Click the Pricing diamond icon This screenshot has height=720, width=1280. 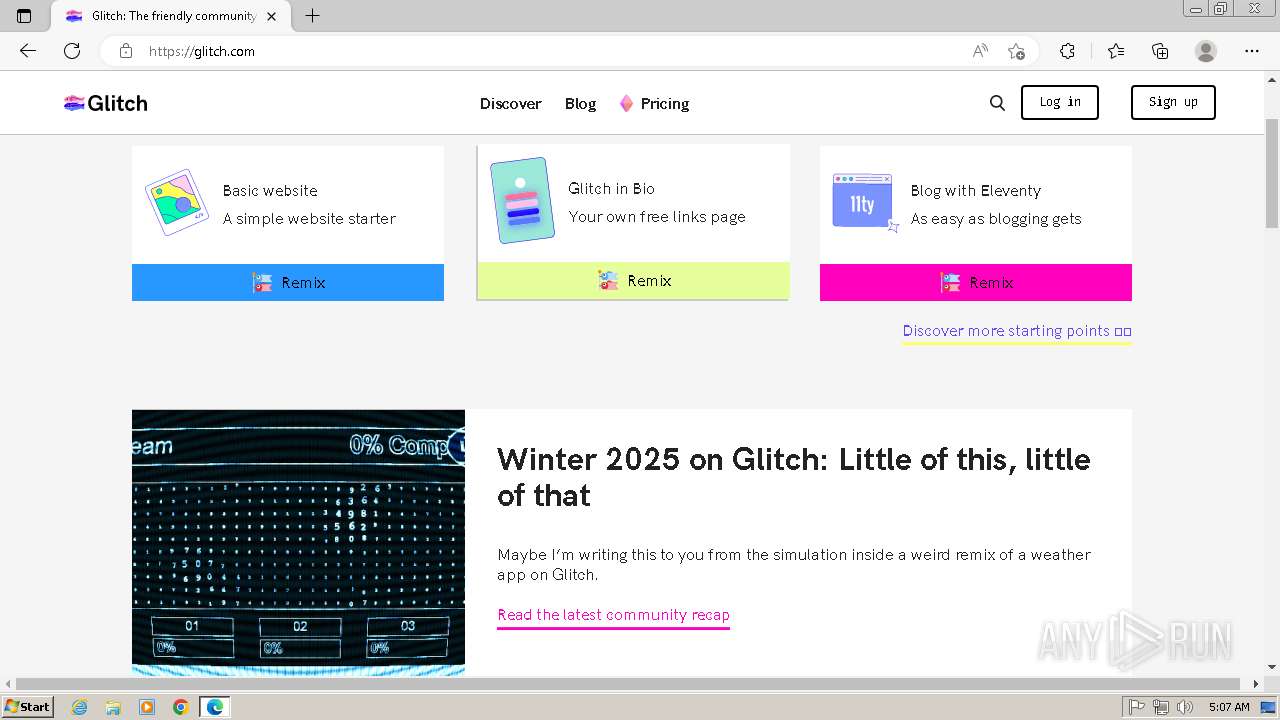pyautogui.click(x=626, y=103)
